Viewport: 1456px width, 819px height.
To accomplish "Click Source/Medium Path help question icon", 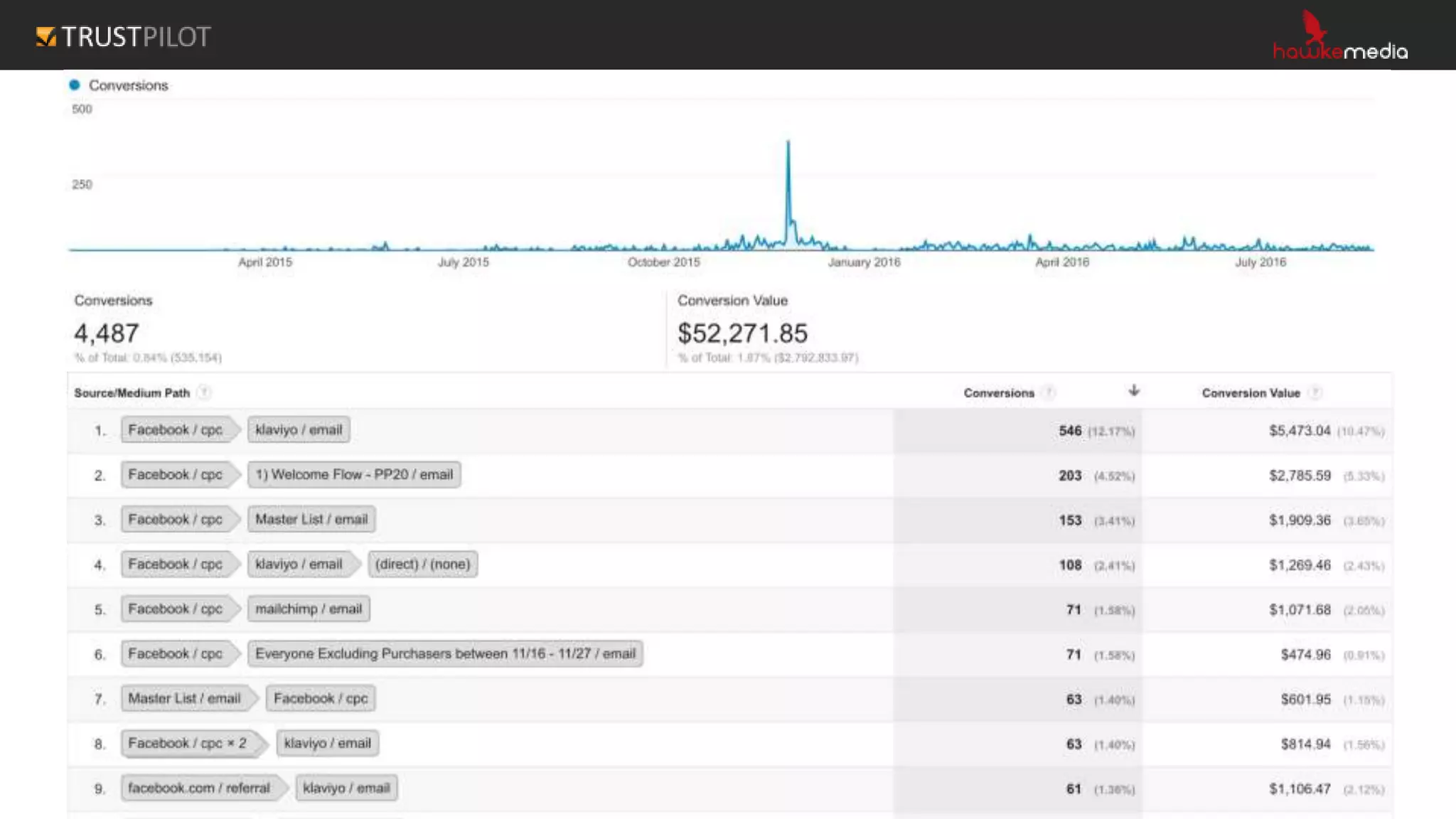I will click(x=204, y=392).
